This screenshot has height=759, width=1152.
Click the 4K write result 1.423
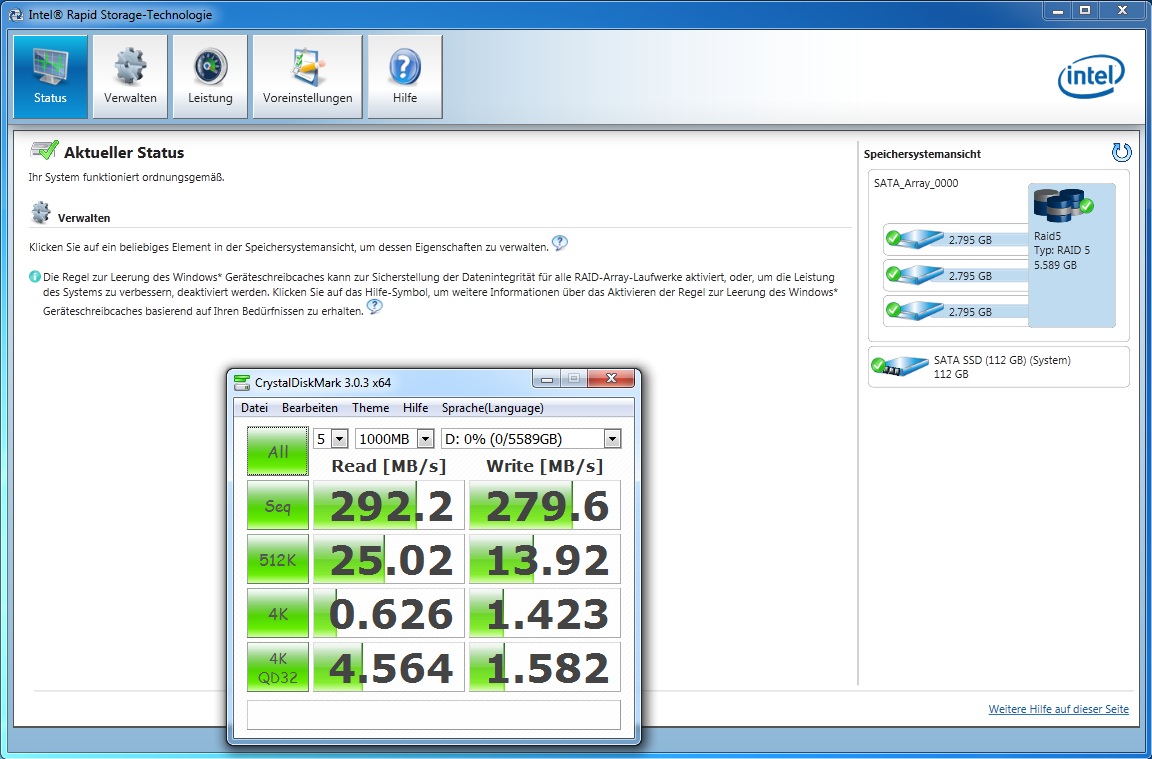point(545,614)
